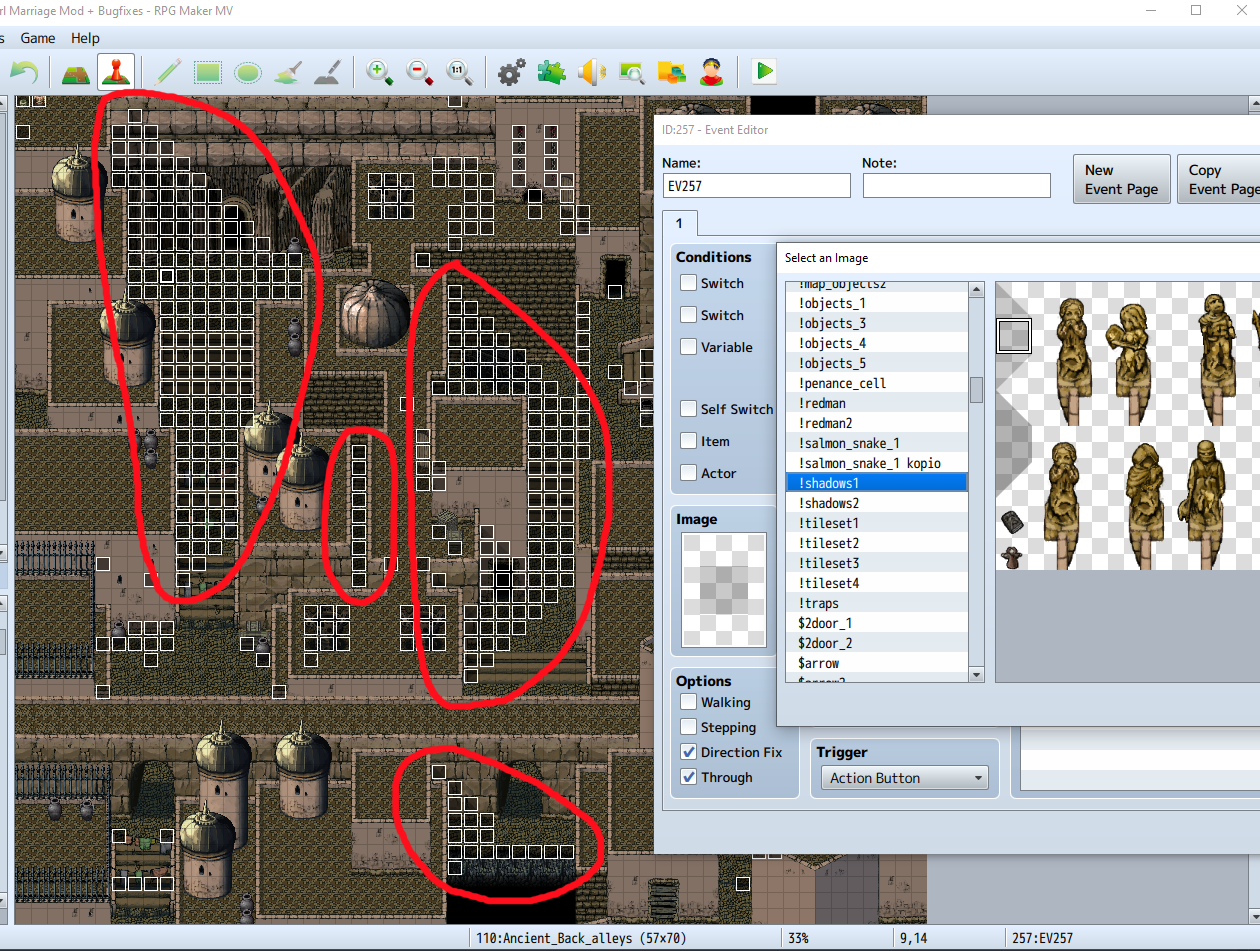Open the Trigger dropdown
This screenshot has height=951, width=1260.
(x=904, y=778)
